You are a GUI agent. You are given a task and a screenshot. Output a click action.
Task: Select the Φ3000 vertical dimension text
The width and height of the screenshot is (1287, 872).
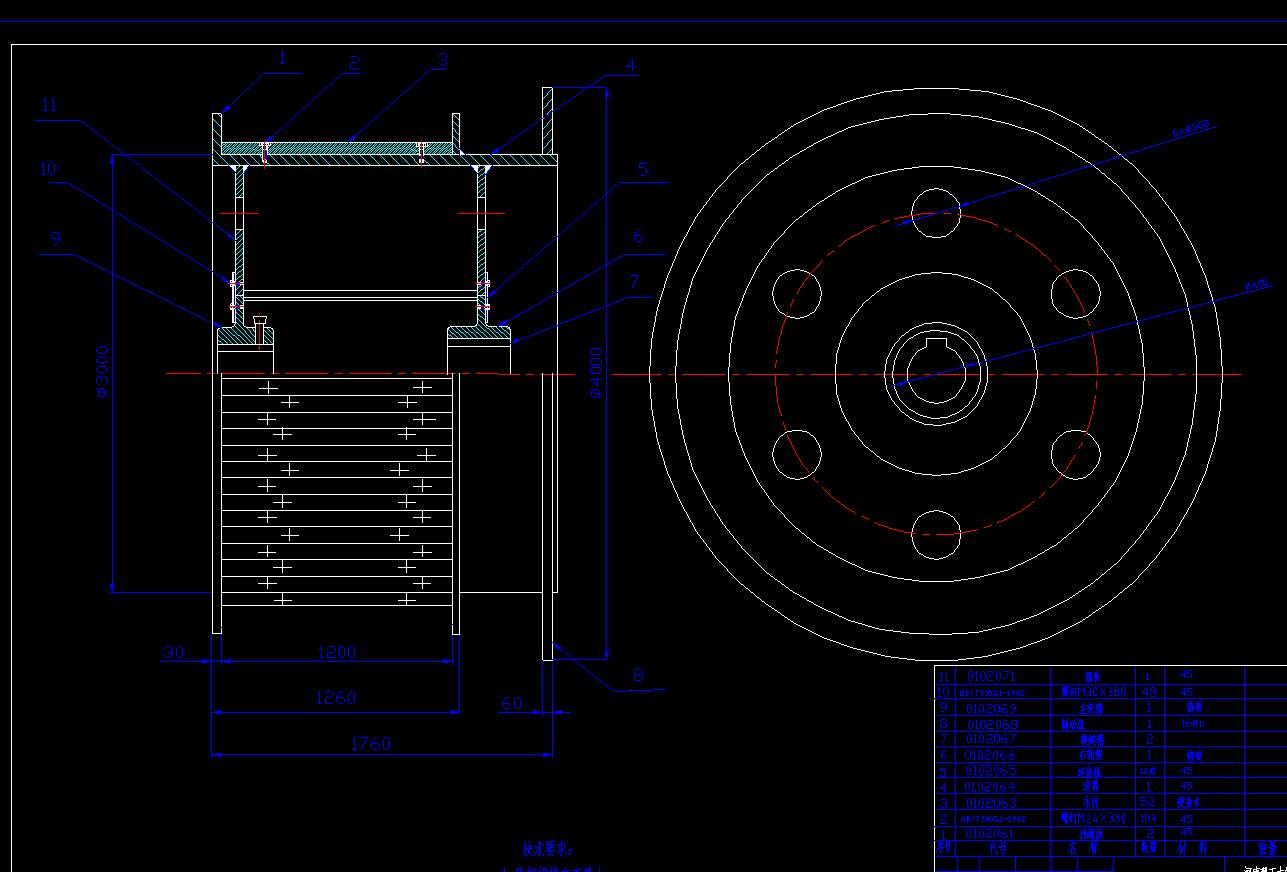(102, 372)
